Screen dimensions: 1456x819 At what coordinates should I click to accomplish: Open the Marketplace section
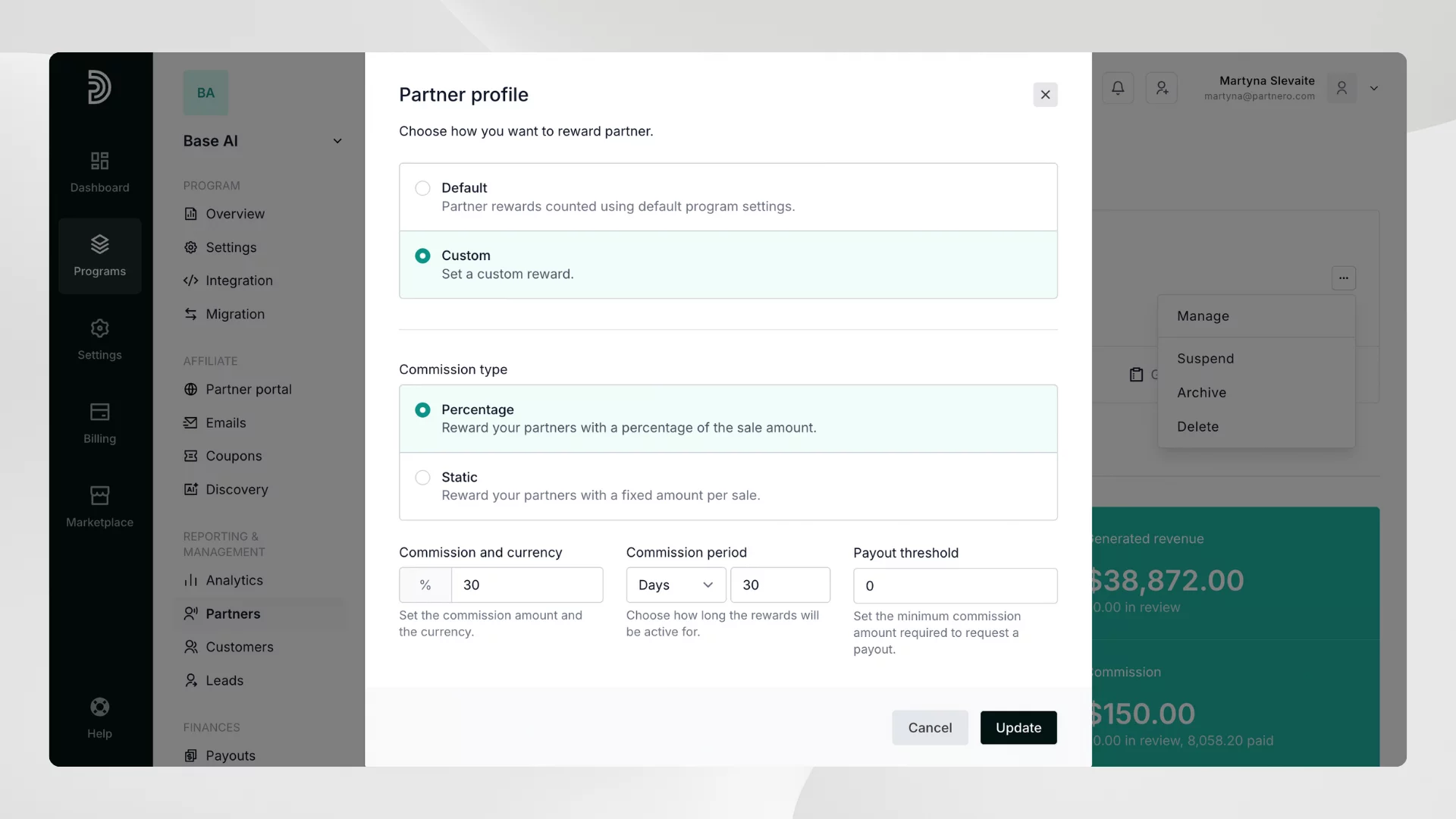(99, 506)
